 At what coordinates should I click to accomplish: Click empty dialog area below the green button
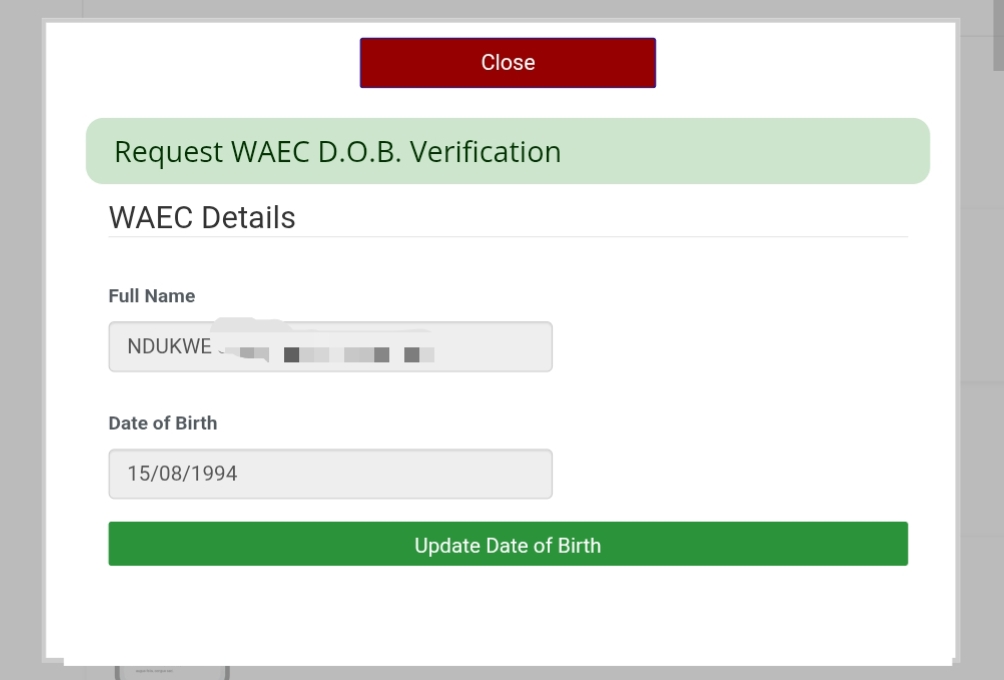point(507,612)
